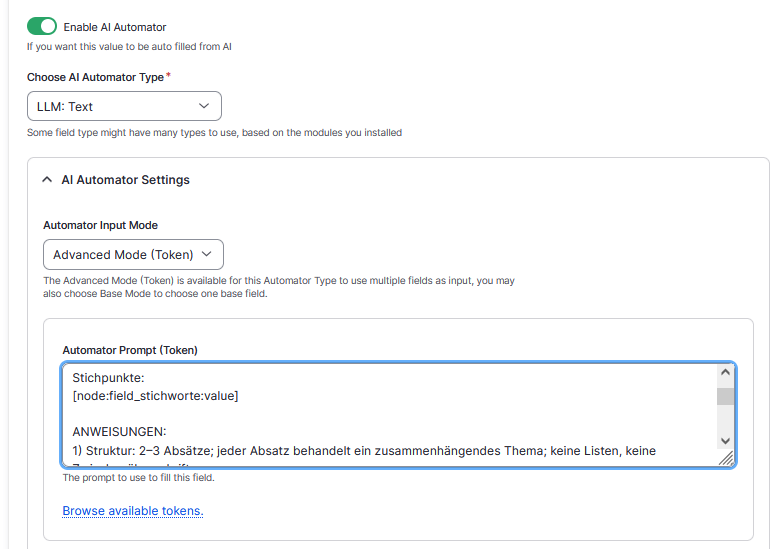Toggle the Enable AI Automator switch
The width and height of the screenshot is (771, 549).
pos(42,27)
